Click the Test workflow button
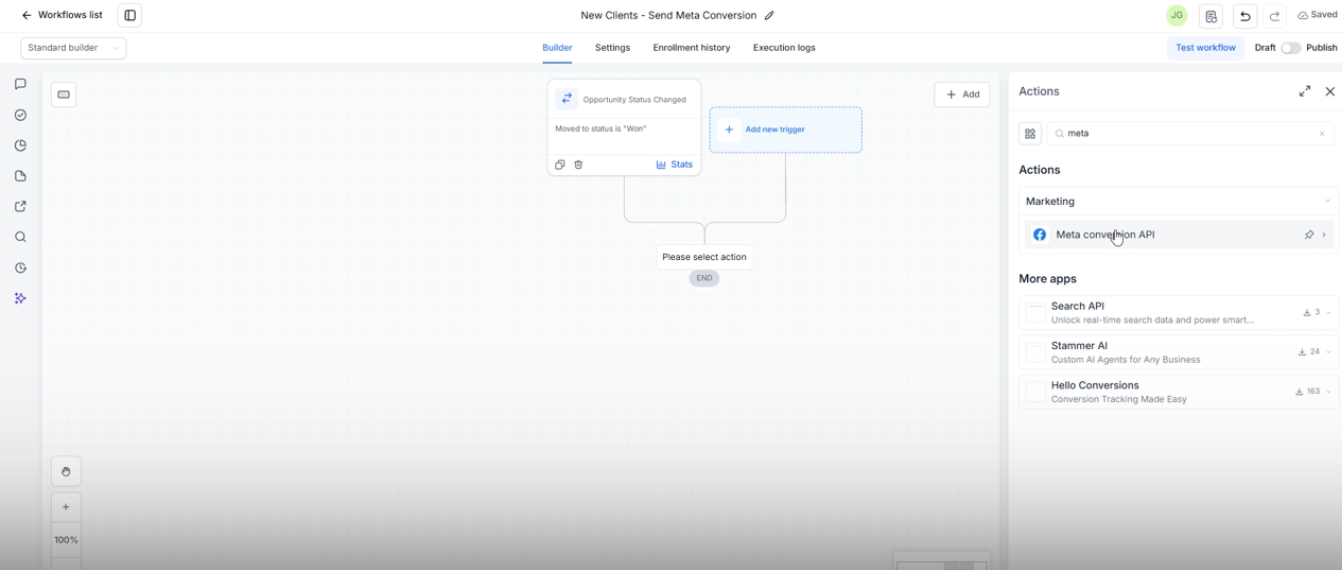The height and width of the screenshot is (570, 1342). click(x=1205, y=48)
